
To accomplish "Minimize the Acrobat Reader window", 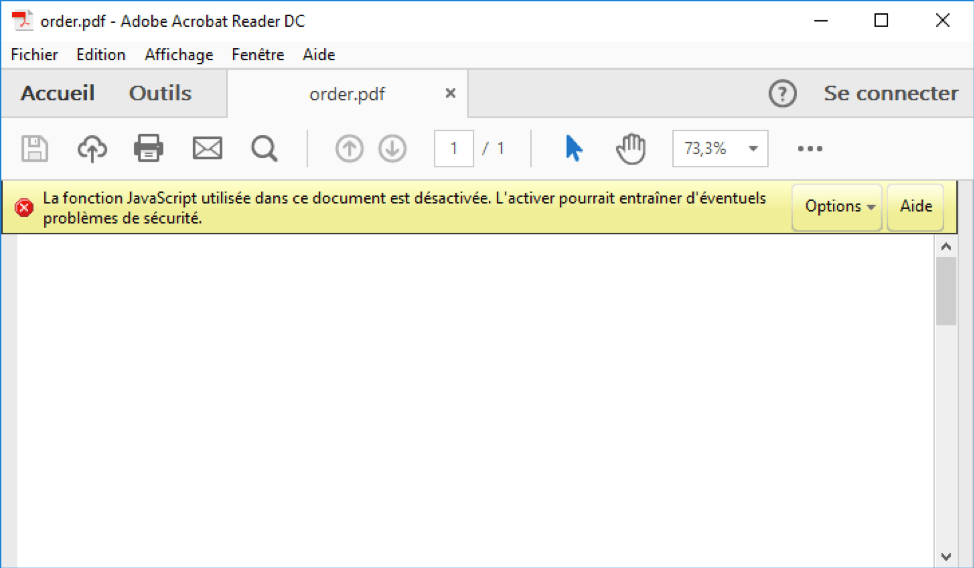I will point(821,21).
